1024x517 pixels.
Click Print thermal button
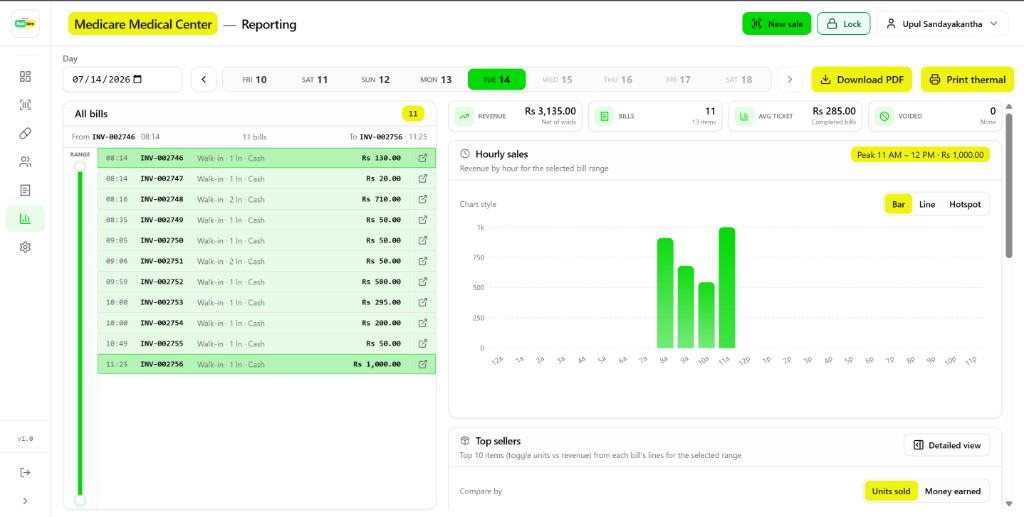click(967, 80)
